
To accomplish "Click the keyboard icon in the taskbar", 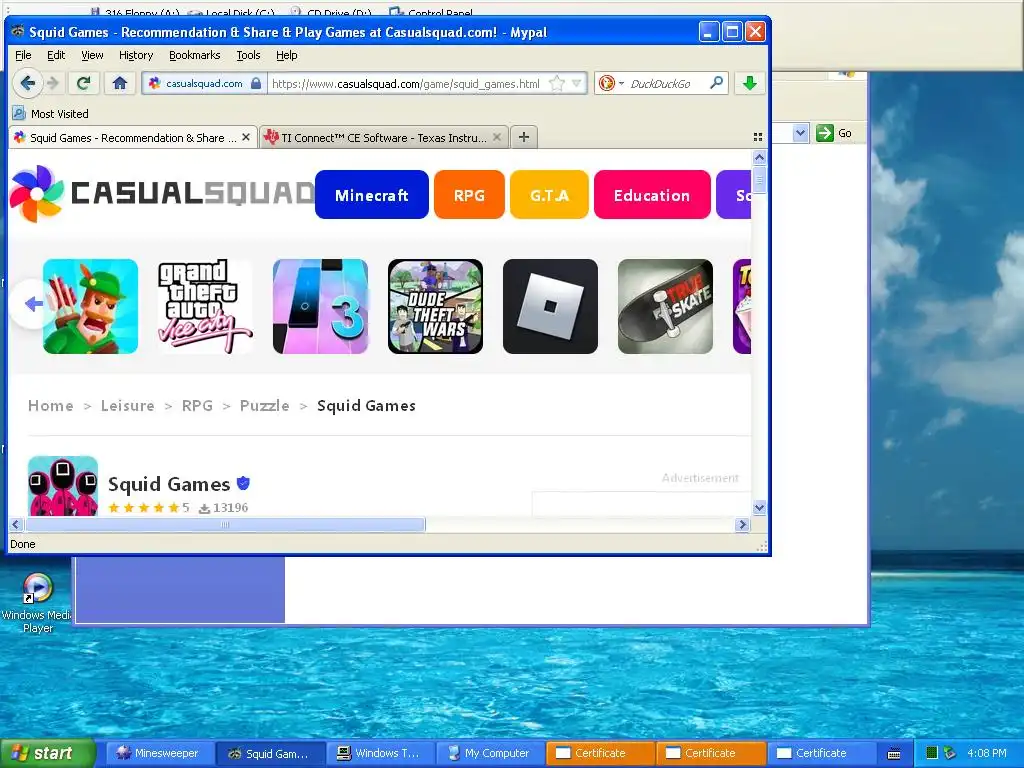I will [894, 754].
